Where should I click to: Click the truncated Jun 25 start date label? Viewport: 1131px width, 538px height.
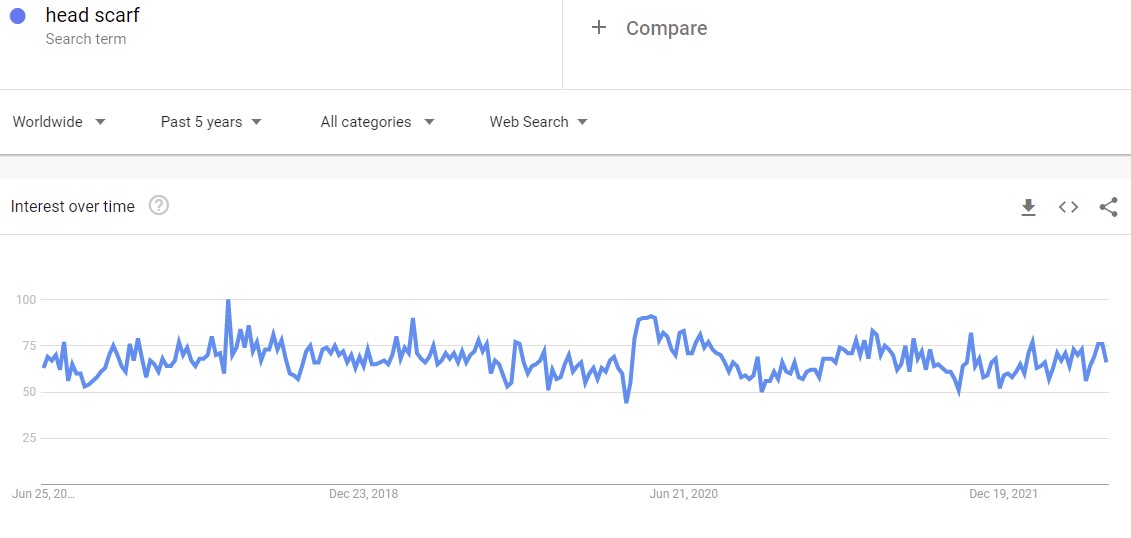click(x=43, y=494)
